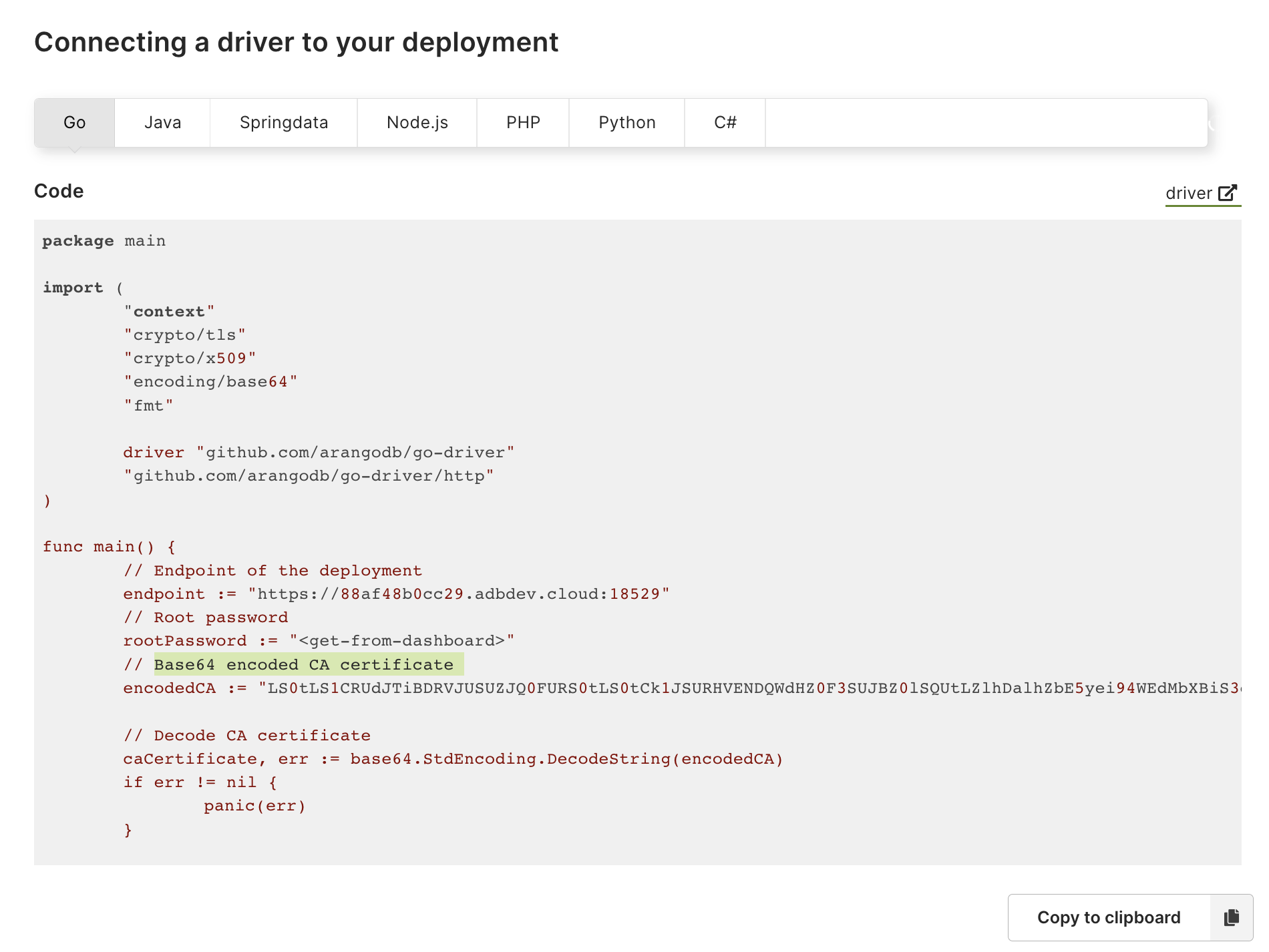Click the '// Endpoint of the deployment' comment
Image resolution: width=1269 pixels, height=952 pixels.
click(x=273, y=571)
